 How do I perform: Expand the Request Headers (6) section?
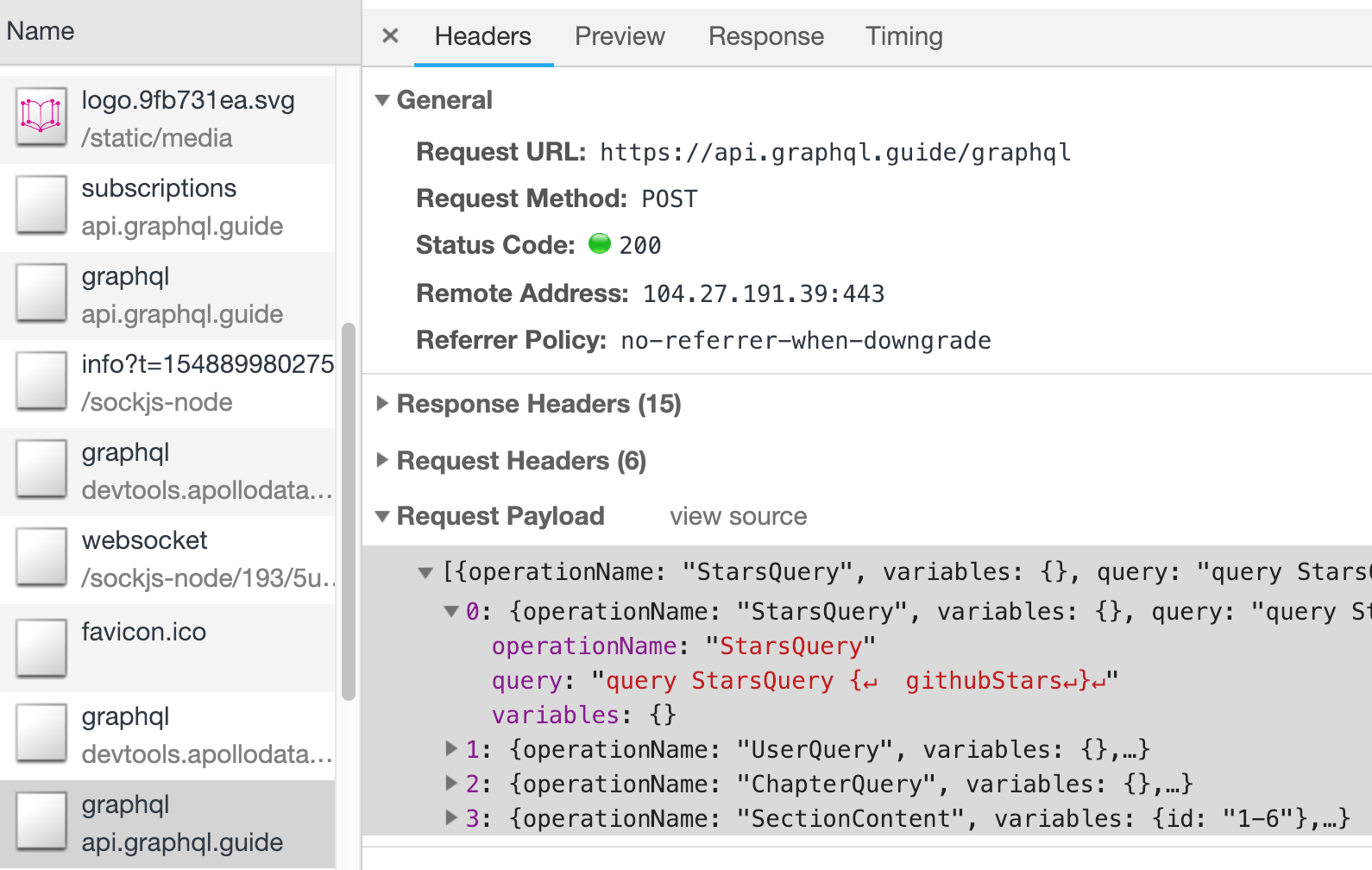tap(382, 461)
